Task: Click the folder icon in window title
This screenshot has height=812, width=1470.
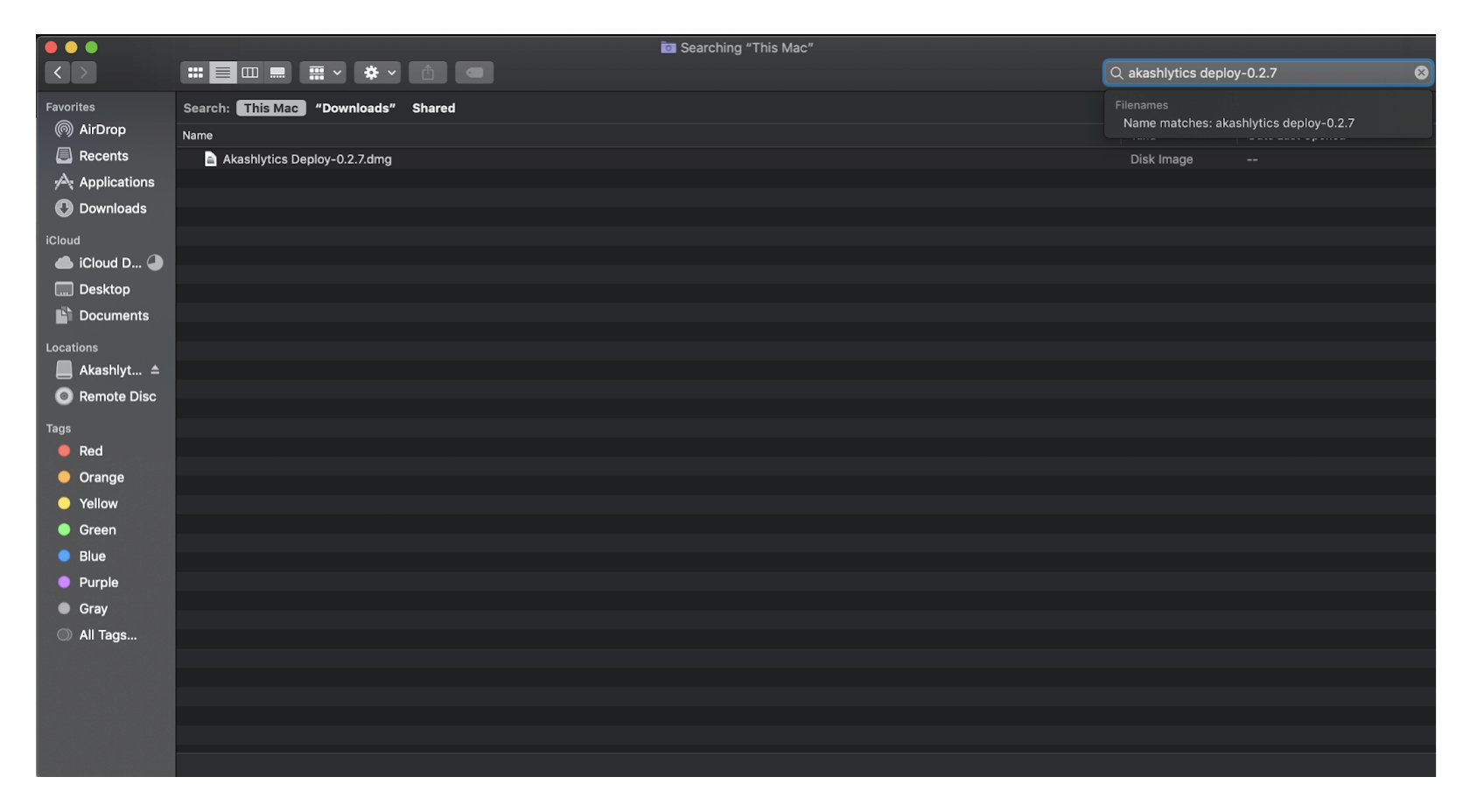Action: coord(668,47)
